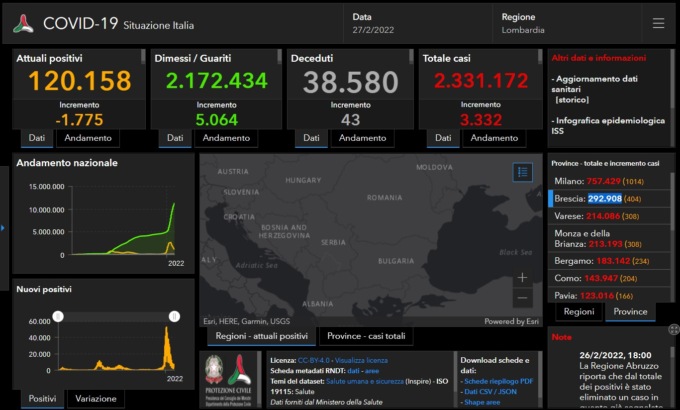Open the Schede riepilogo PDF link
This screenshot has width=680, height=410.
tap(498, 383)
